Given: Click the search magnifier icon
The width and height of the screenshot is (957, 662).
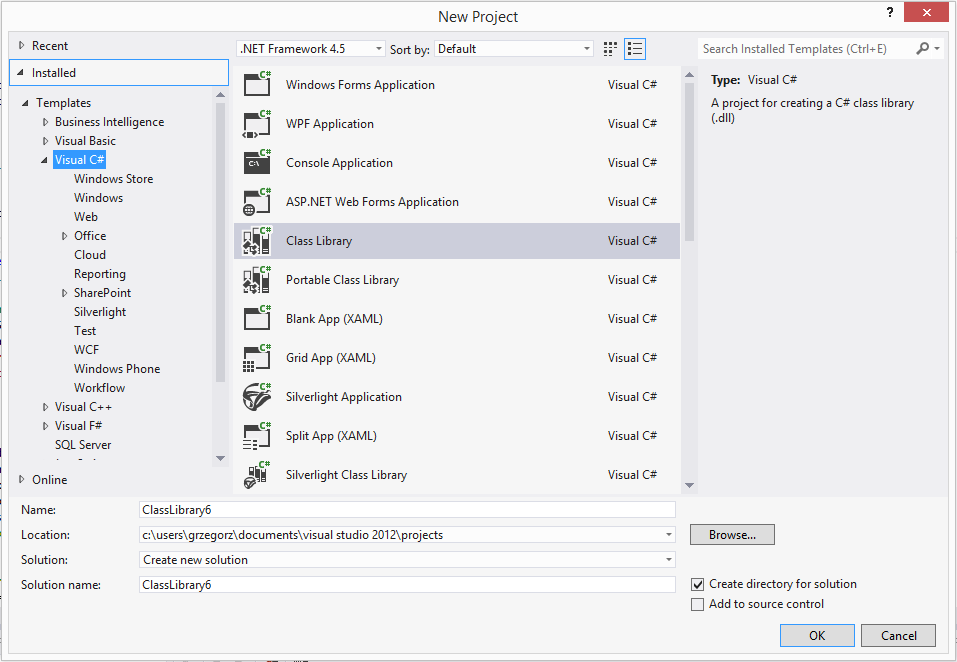Looking at the screenshot, I should pyautogui.click(x=922, y=48).
